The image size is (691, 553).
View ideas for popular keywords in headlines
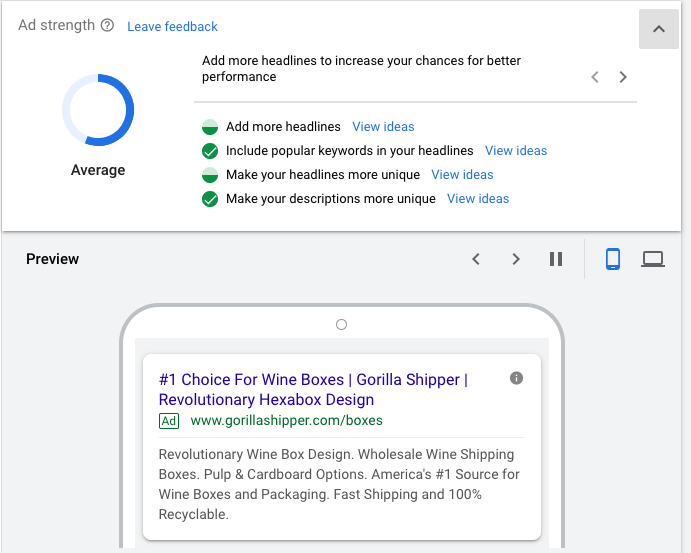click(x=516, y=151)
